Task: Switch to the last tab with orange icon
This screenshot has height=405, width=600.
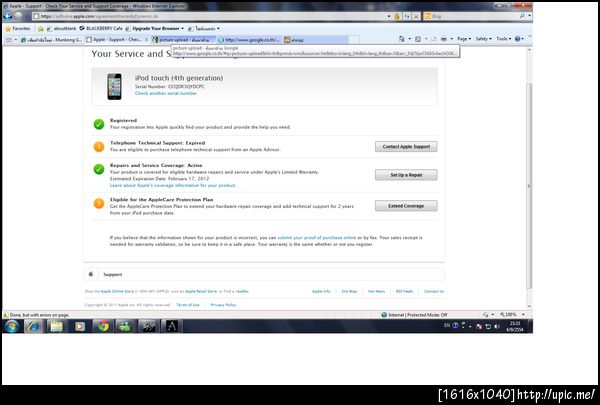Action: [x=316, y=39]
